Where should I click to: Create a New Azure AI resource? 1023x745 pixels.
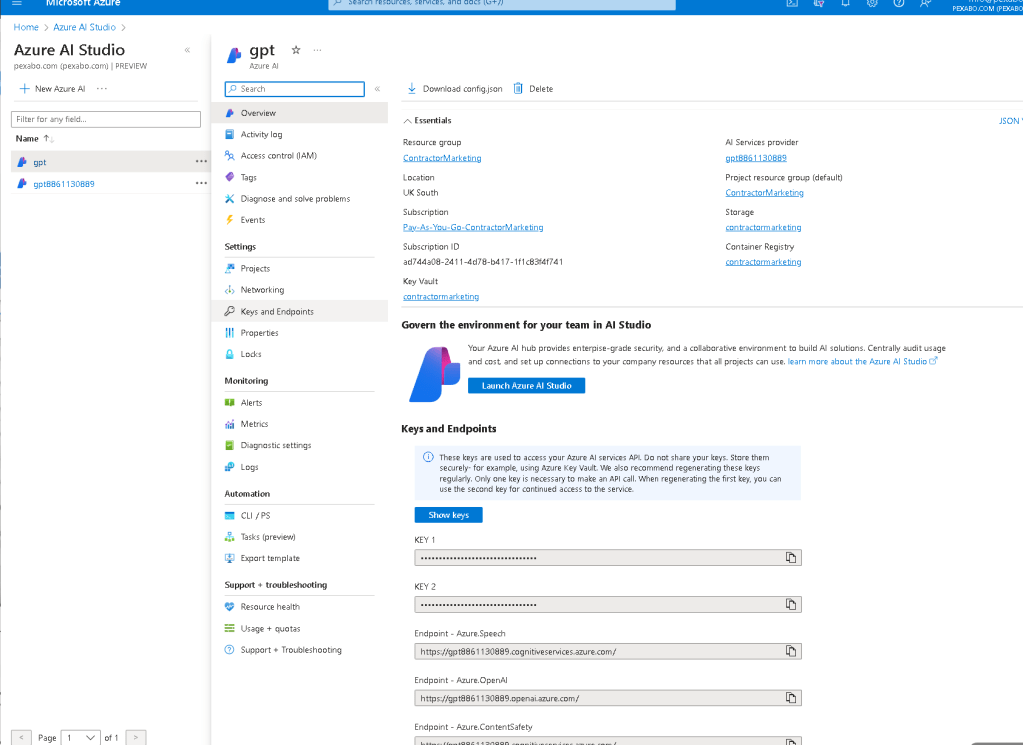[x=52, y=89]
